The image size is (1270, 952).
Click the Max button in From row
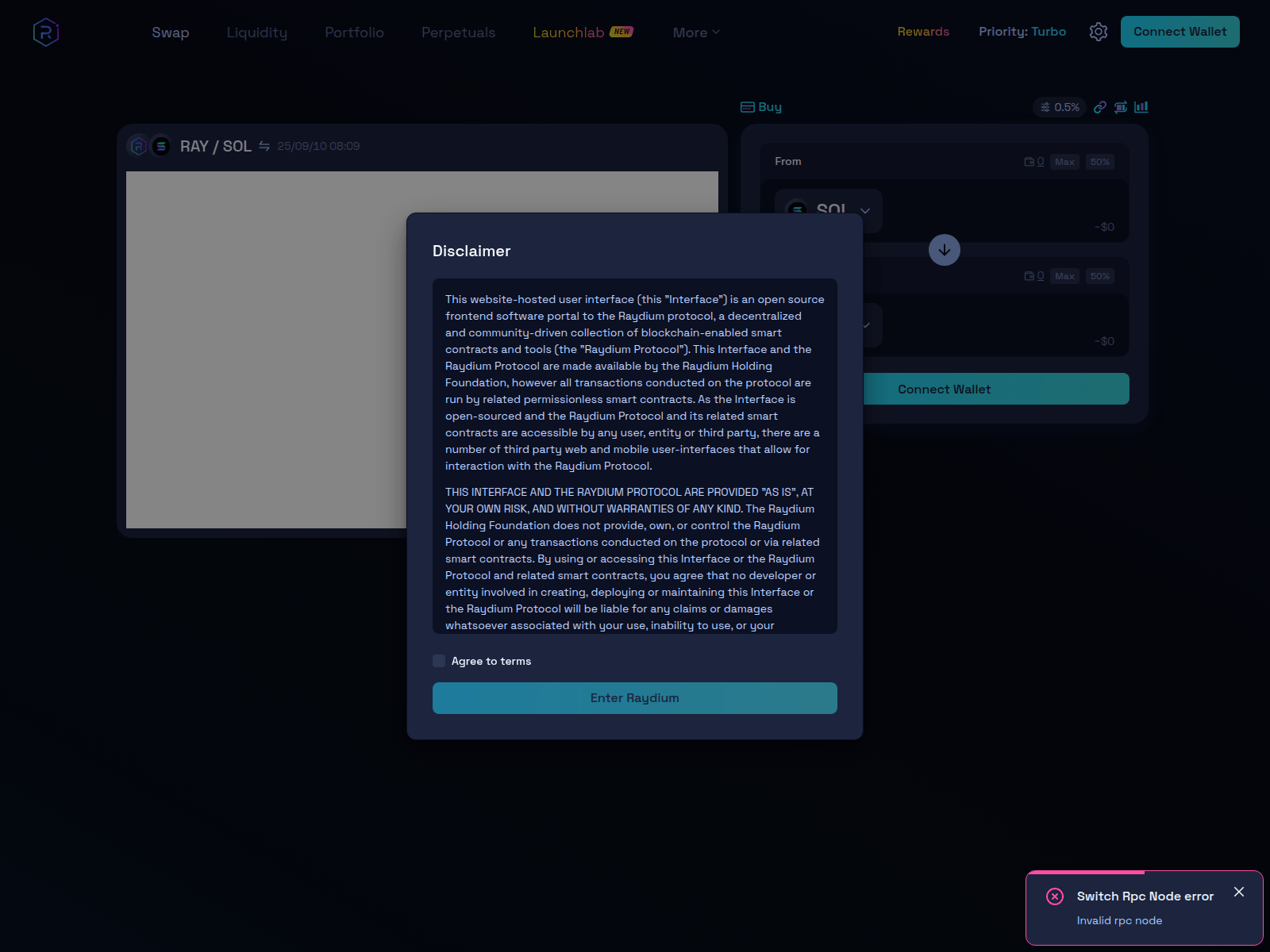(x=1064, y=162)
